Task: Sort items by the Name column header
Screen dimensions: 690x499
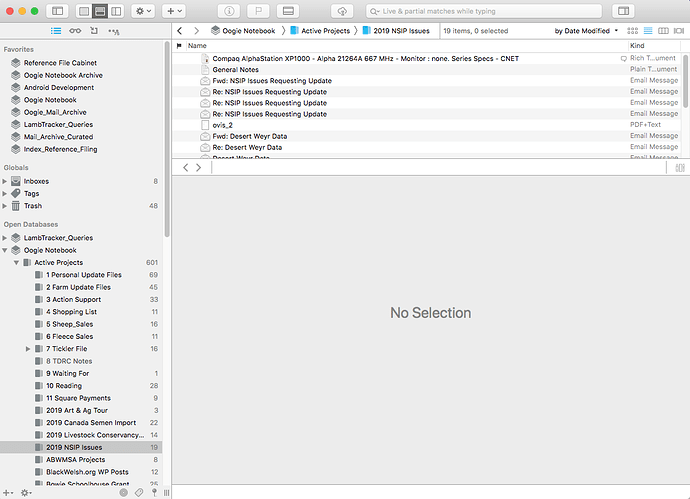Action: (x=197, y=46)
